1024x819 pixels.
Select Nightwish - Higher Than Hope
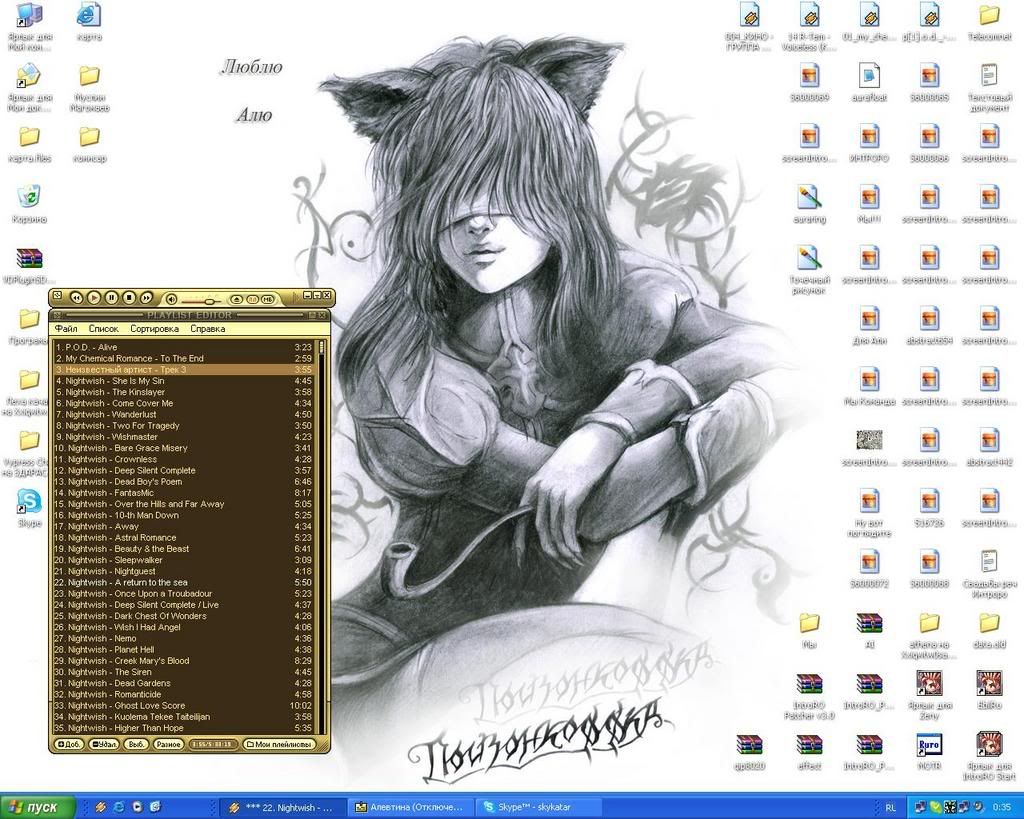point(184,728)
